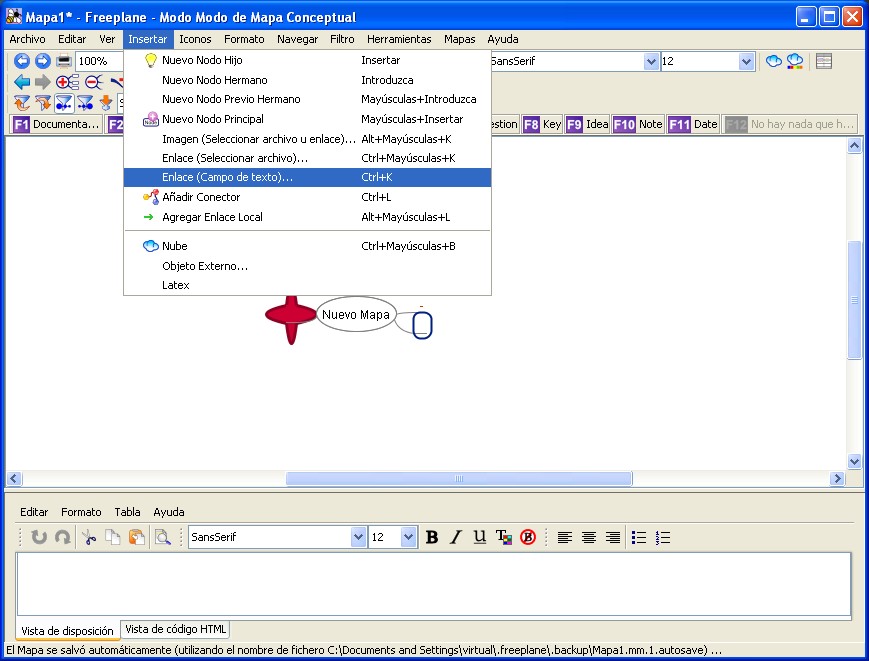
Task: Open the top SansSerif font dropdown arrow
Action: tap(651, 61)
